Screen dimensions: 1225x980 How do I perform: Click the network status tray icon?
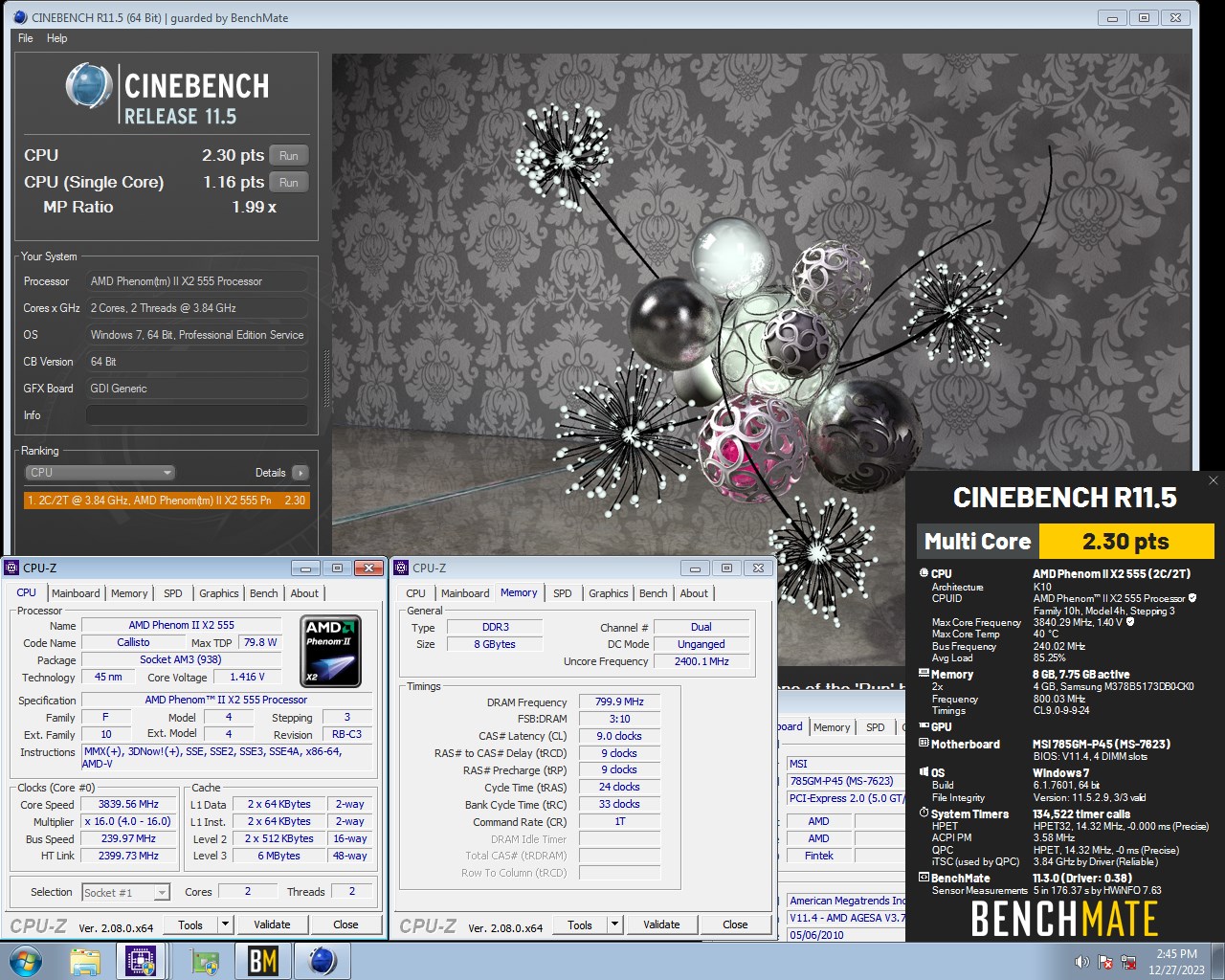[x=1129, y=962]
